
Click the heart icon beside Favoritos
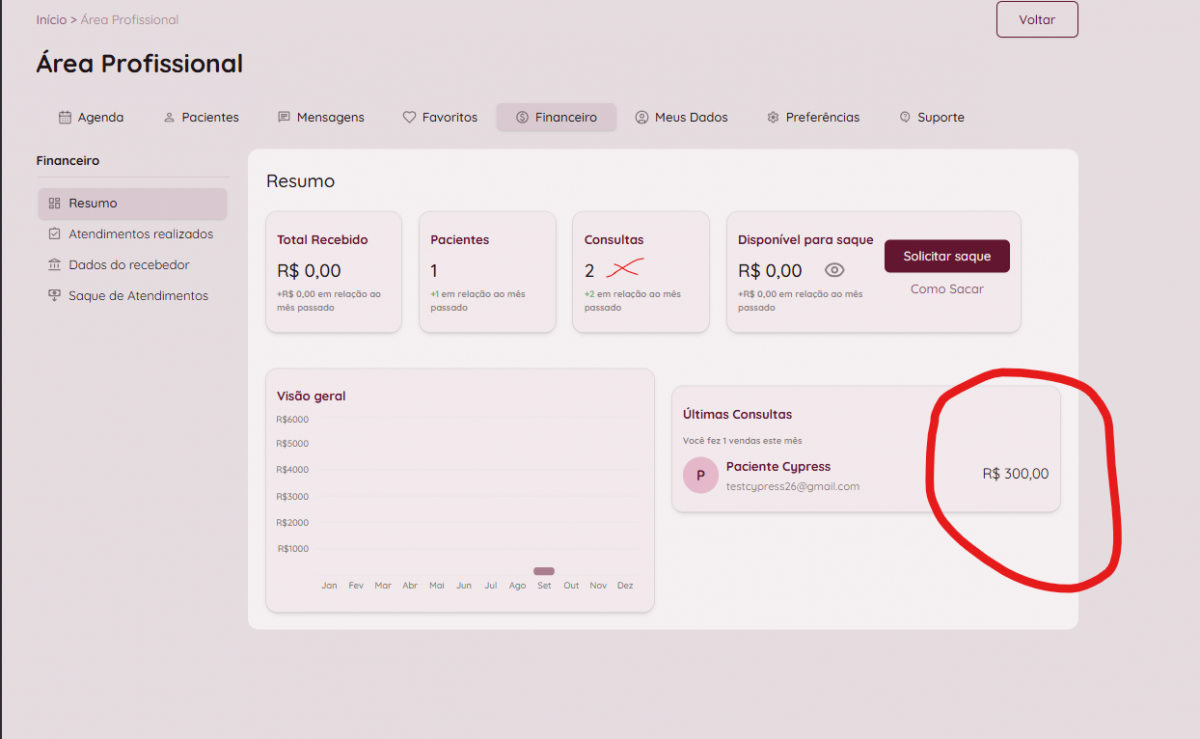tap(409, 118)
